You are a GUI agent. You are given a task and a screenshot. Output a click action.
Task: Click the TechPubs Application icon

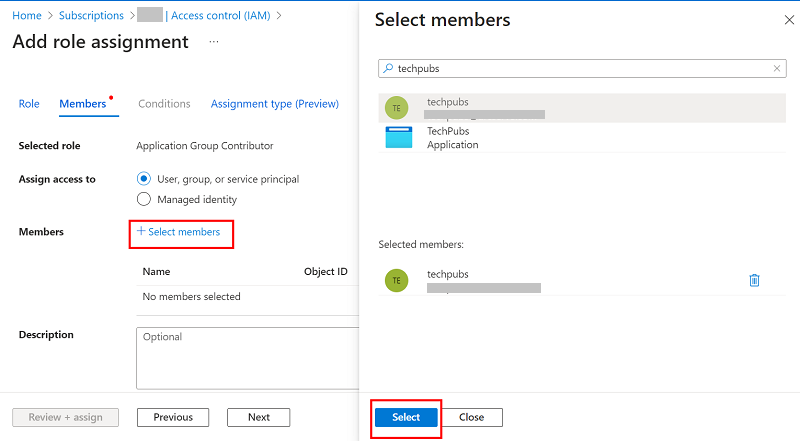click(x=398, y=137)
